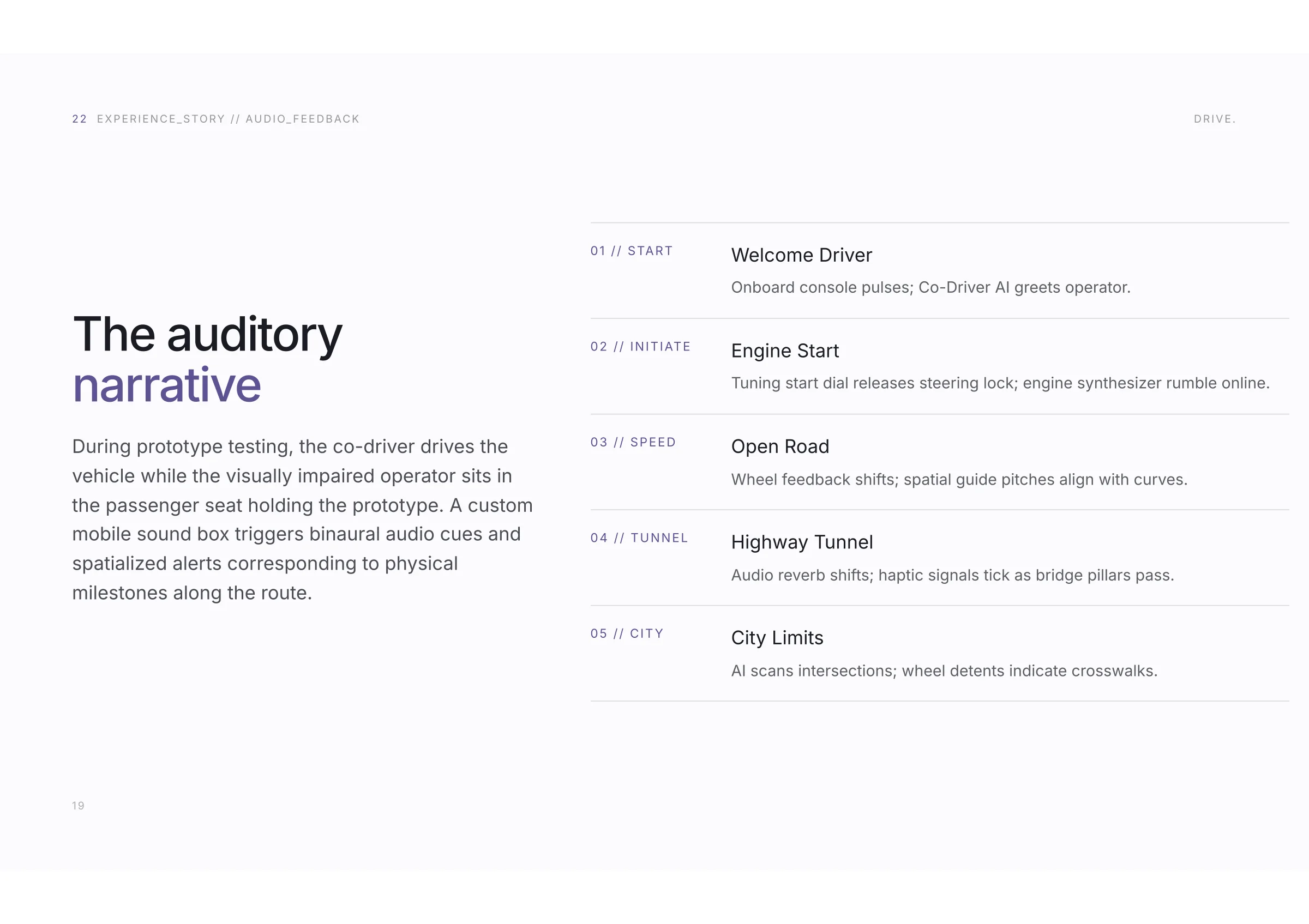This screenshot has width=1309, height=924.
Task: Click the Engine Start title
Action: click(x=785, y=351)
